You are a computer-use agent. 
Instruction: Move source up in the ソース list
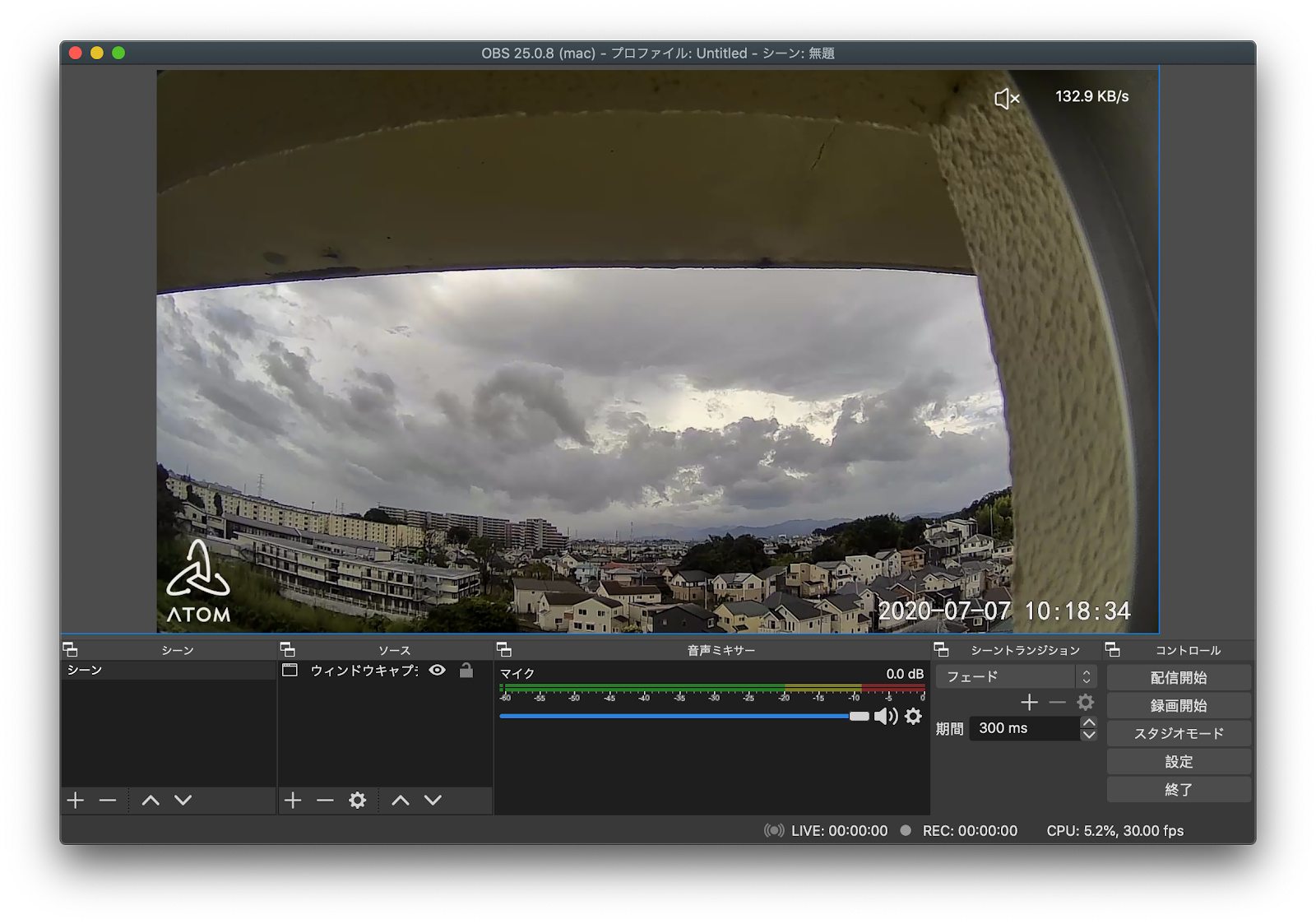(401, 800)
